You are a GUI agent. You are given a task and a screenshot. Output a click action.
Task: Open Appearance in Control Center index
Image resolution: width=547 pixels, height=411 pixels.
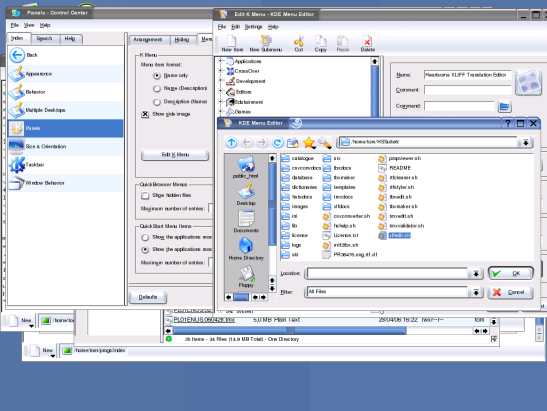point(66,74)
